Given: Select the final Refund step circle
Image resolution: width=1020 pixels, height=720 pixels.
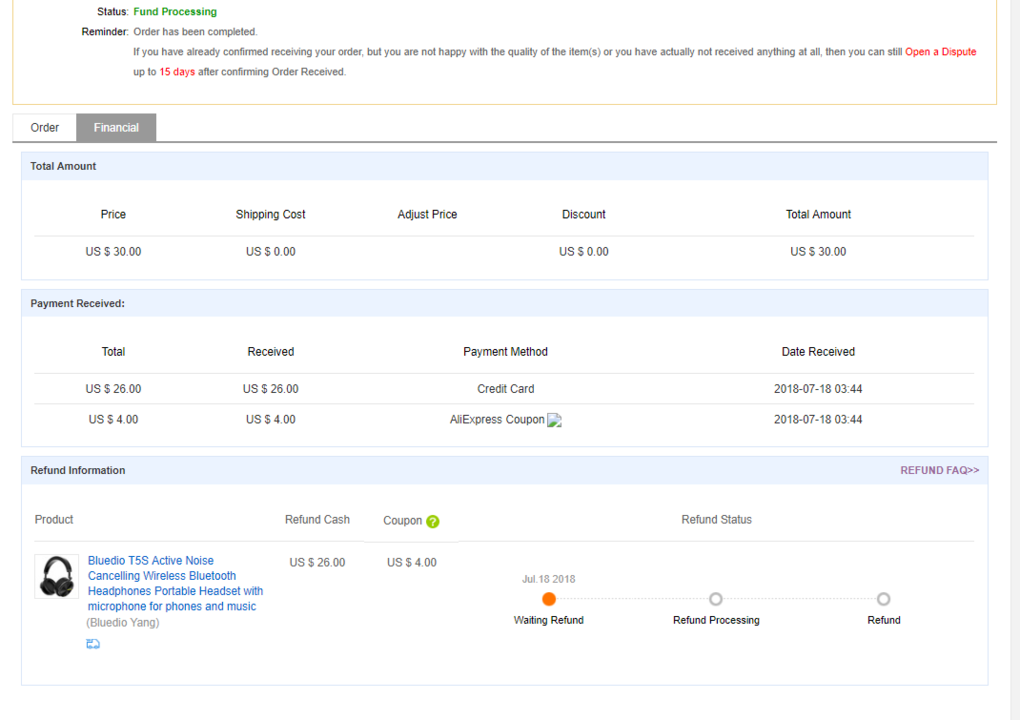Looking at the screenshot, I should pyautogui.click(x=883, y=599).
